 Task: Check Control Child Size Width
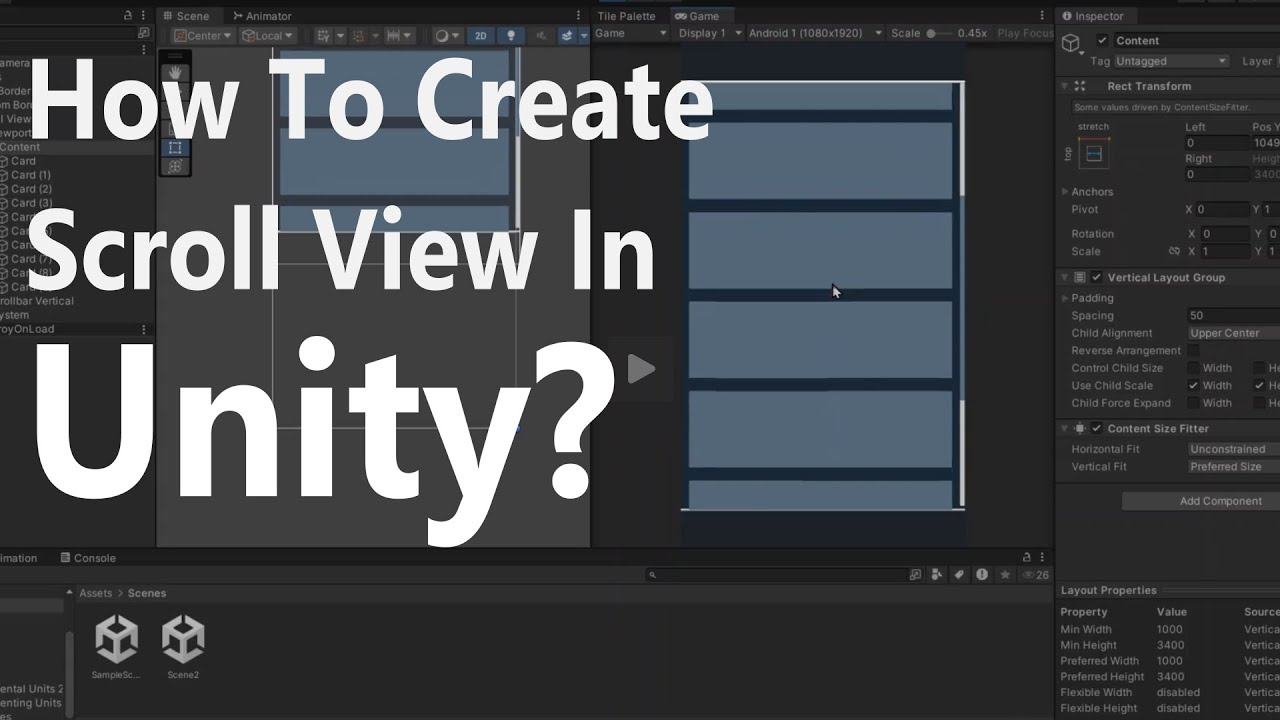pos(1193,368)
